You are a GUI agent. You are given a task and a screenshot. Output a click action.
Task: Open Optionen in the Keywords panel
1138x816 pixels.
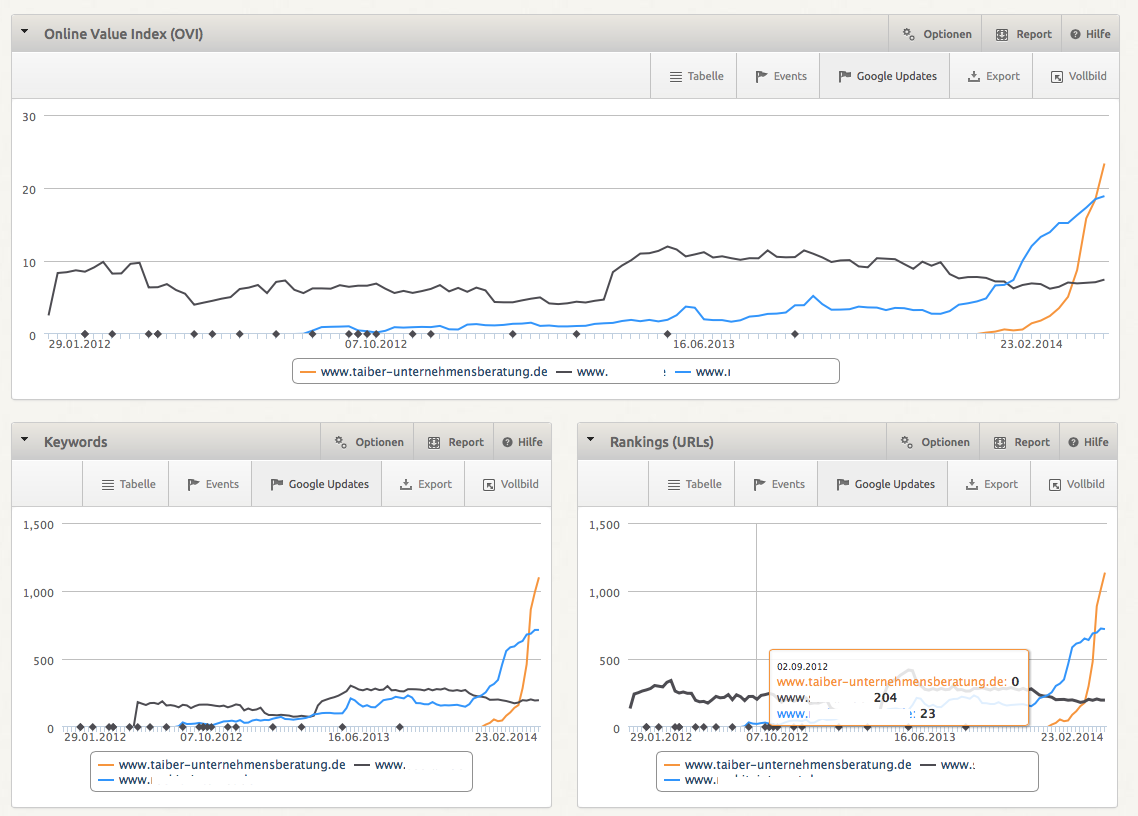point(369,442)
